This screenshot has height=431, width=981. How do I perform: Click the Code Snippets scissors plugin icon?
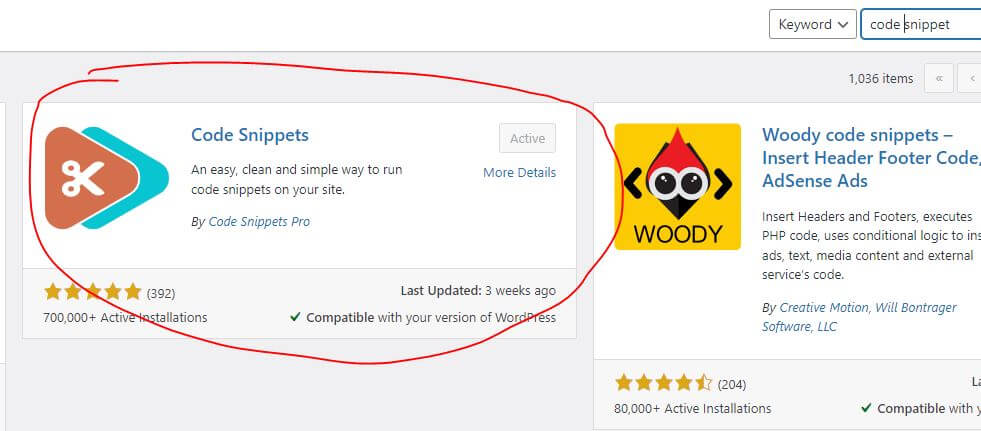pyautogui.click(x=107, y=178)
